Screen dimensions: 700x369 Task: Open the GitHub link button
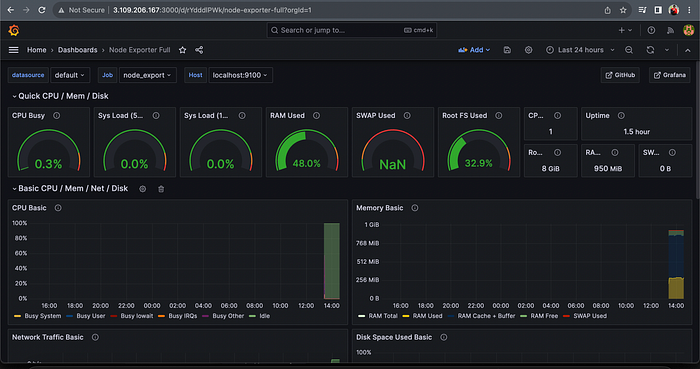coord(620,75)
